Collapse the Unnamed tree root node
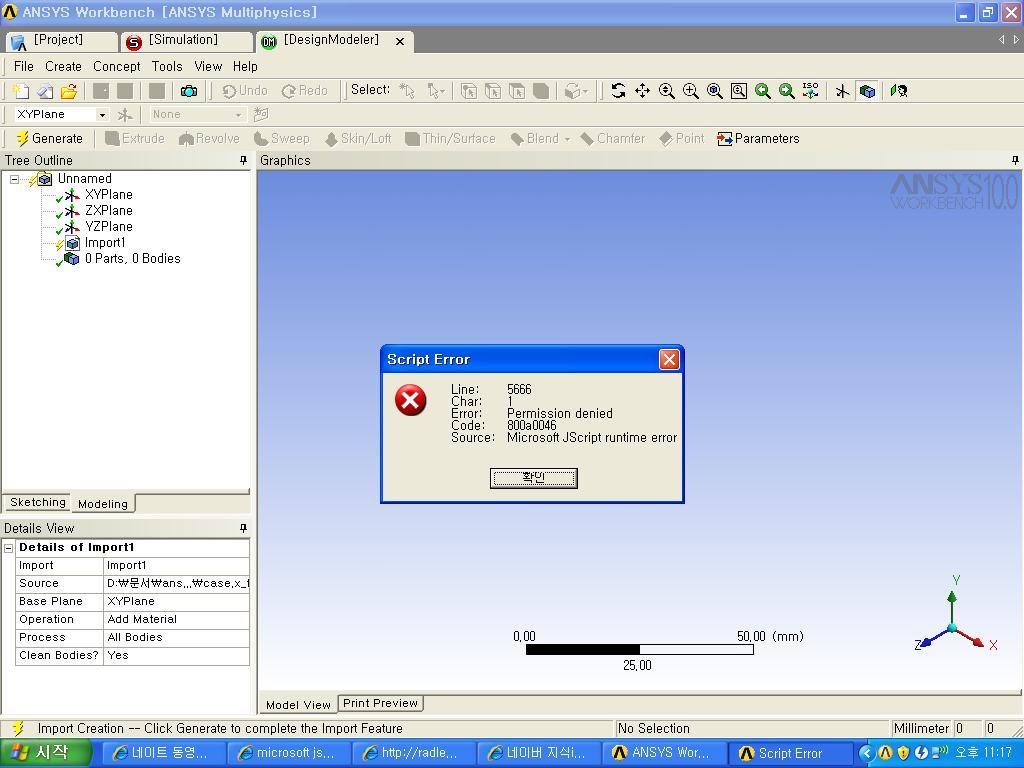Image resolution: width=1024 pixels, height=768 pixels. [14, 179]
